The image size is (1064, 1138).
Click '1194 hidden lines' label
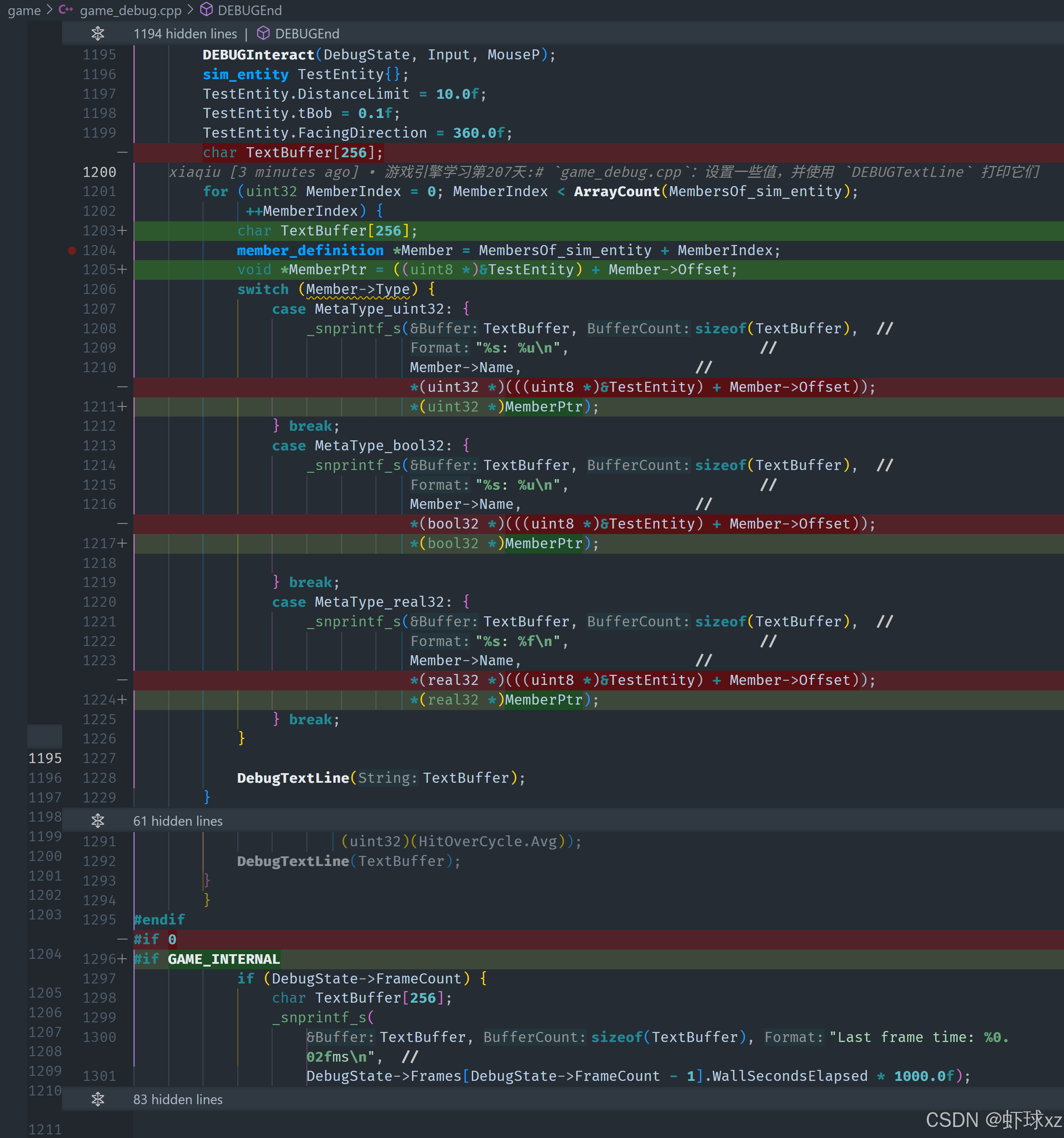pyautogui.click(x=185, y=34)
